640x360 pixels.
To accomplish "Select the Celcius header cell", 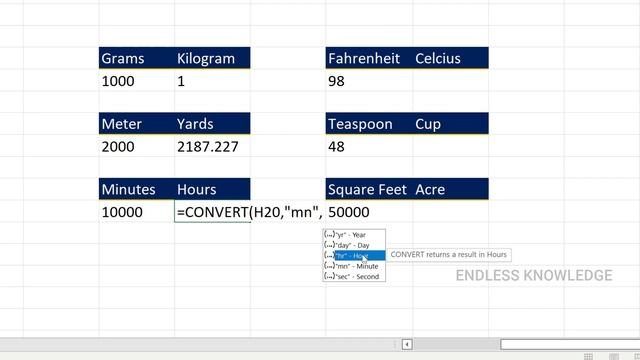I will 451,58.
